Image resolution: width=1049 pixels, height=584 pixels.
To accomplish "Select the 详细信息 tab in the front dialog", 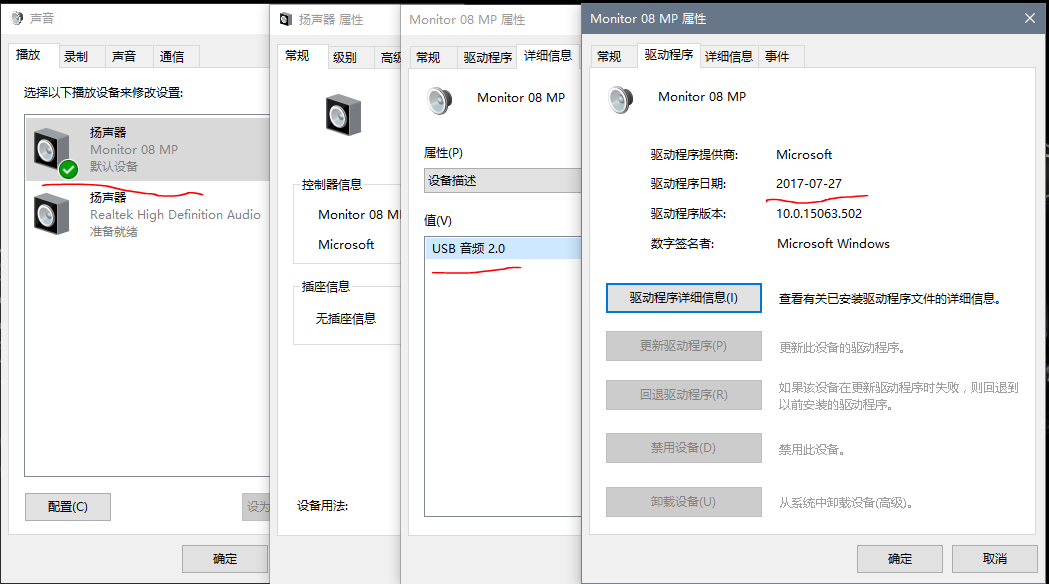I will point(728,57).
